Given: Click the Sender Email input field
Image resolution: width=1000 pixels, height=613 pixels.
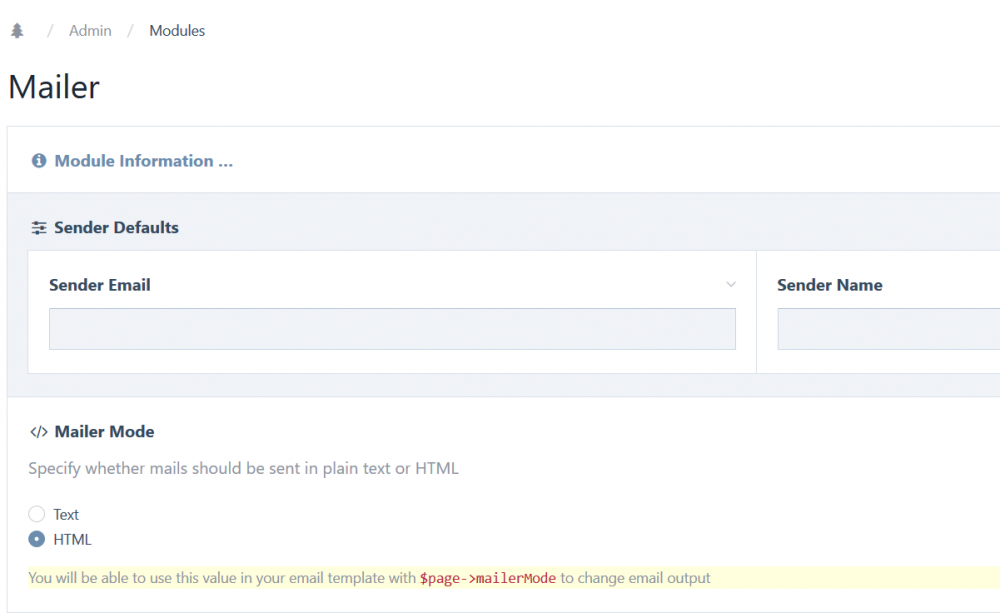Looking at the screenshot, I should tap(391, 328).
